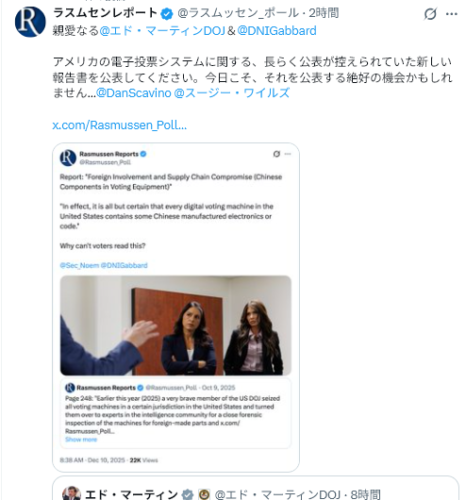
Task: Open the @DNIGabbard mention in the post header
Action: 277,31
